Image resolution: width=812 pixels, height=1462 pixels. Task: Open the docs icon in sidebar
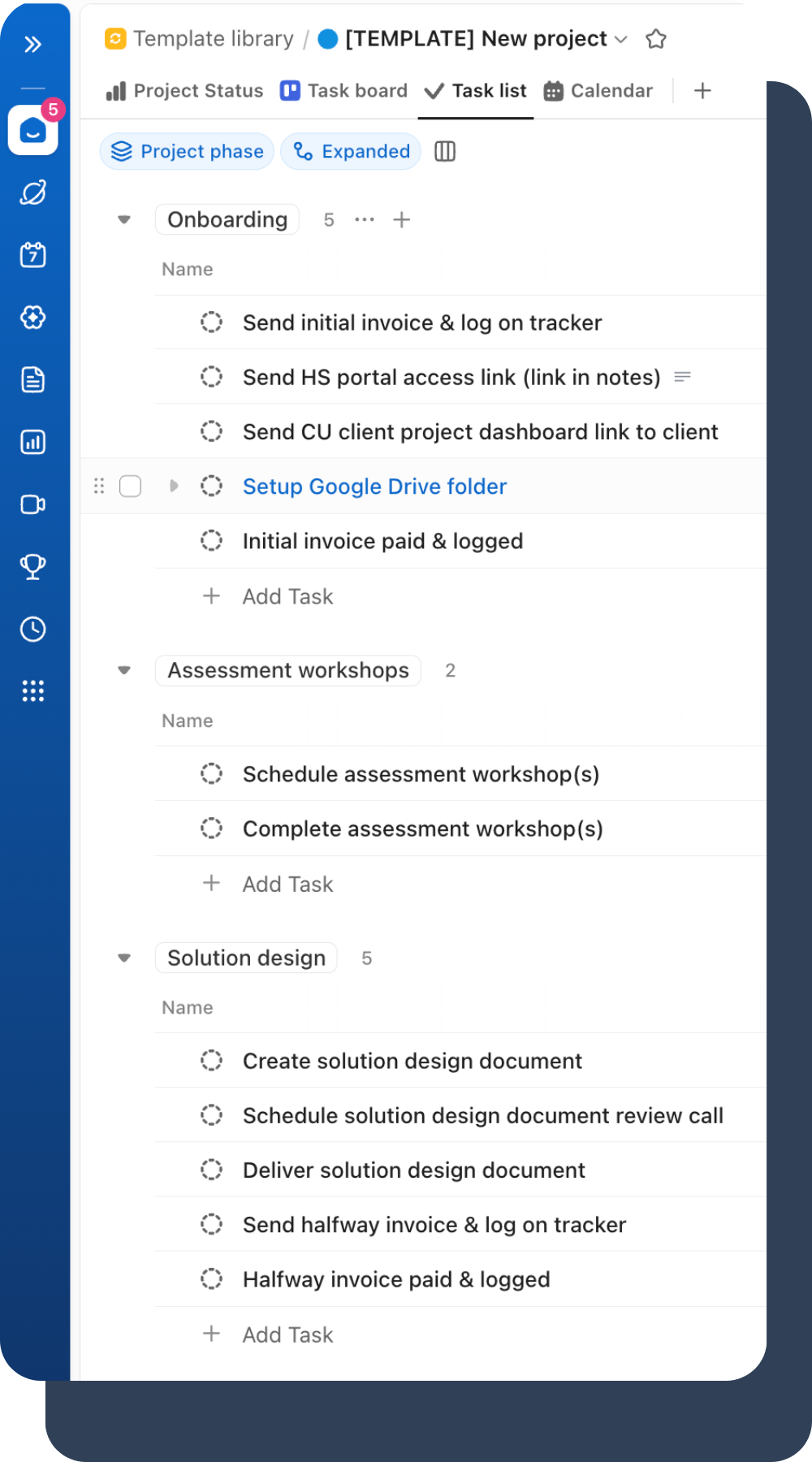pyautogui.click(x=33, y=379)
